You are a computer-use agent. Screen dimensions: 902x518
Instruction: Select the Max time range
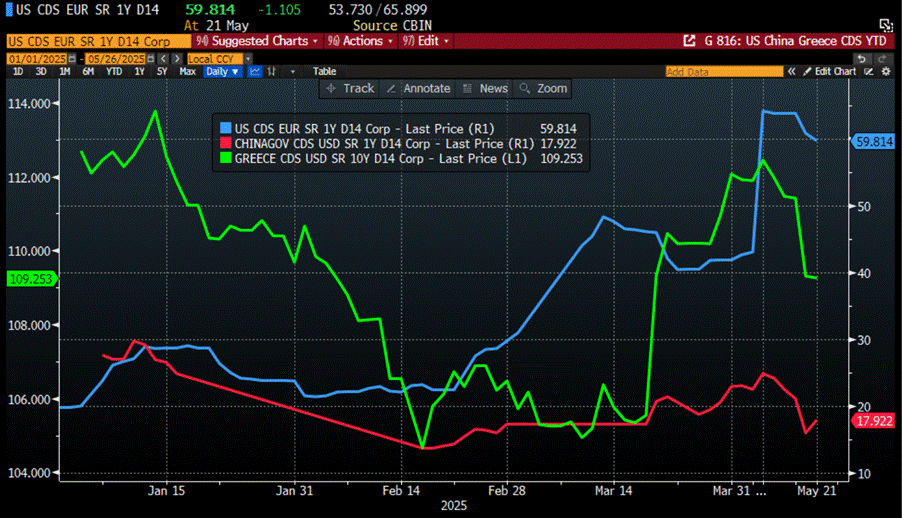[x=188, y=71]
